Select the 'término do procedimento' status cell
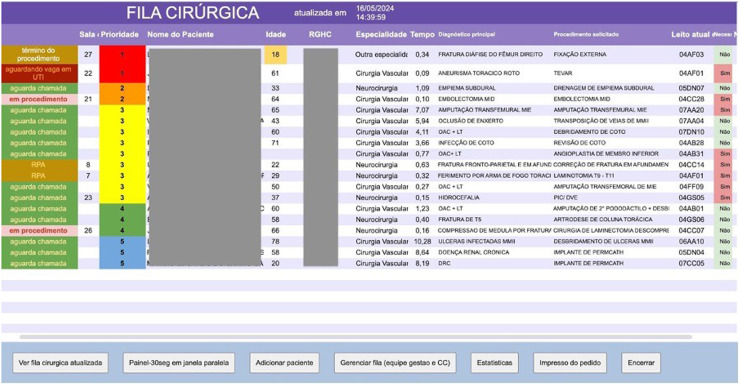740x385 pixels. click(39, 55)
